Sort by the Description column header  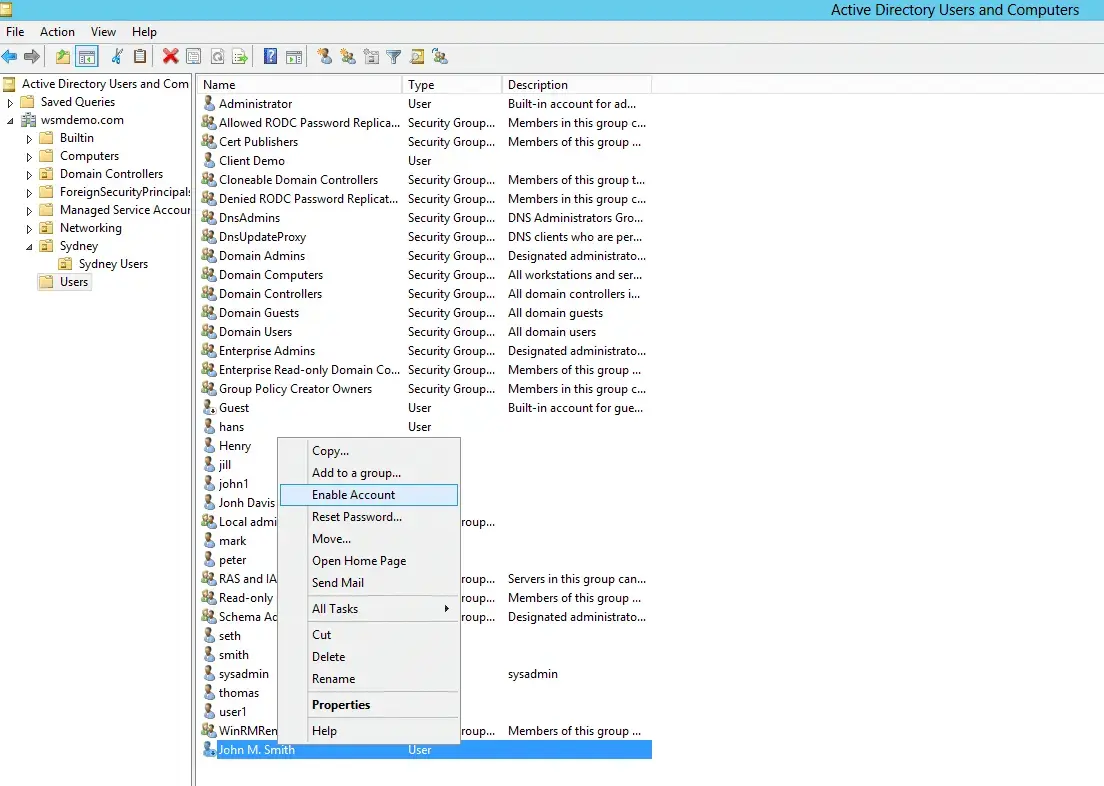coord(577,85)
